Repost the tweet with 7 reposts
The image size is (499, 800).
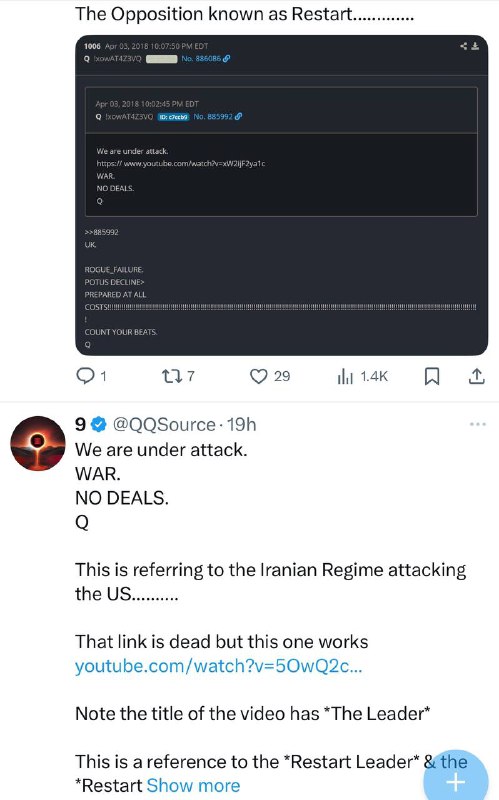(169, 377)
